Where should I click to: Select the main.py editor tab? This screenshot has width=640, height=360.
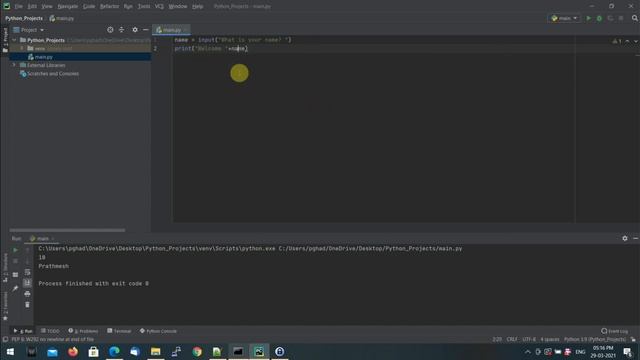click(171, 30)
